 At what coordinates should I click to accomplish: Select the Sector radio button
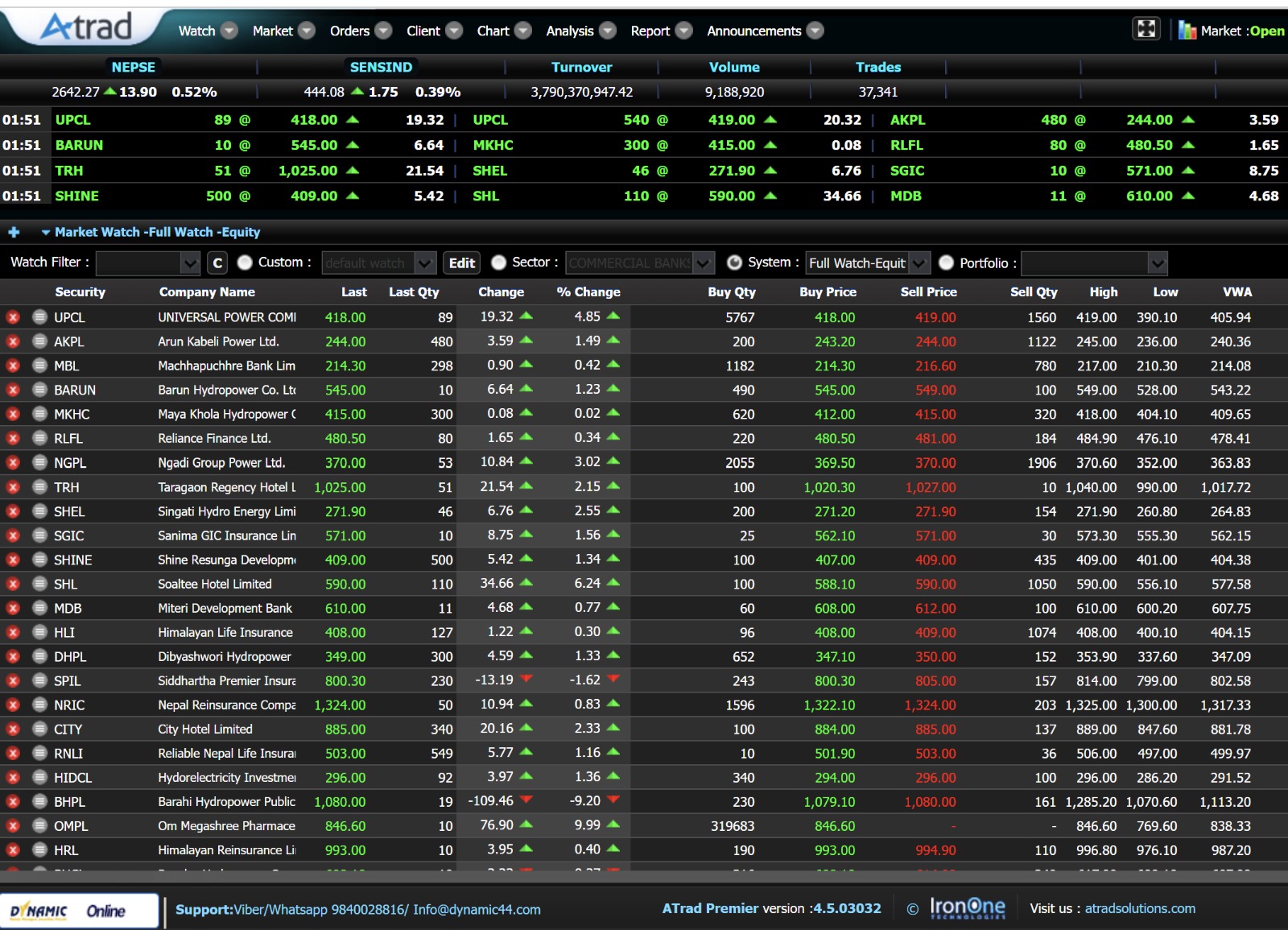pos(499,262)
